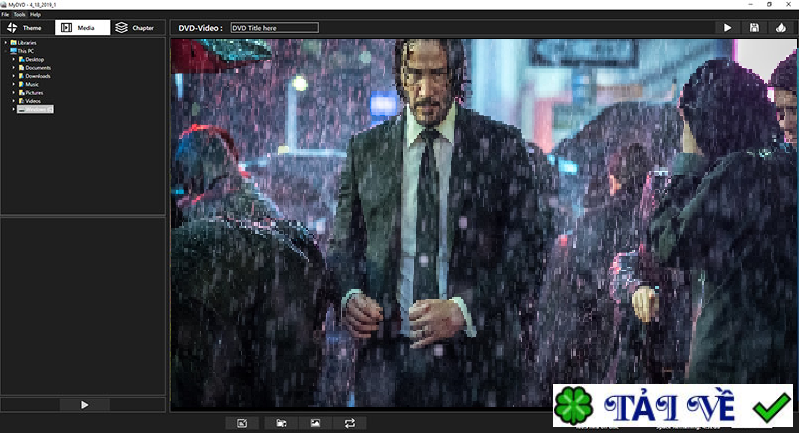
Task: Select the highlighted Windows drive item
Action: (35, 109)
